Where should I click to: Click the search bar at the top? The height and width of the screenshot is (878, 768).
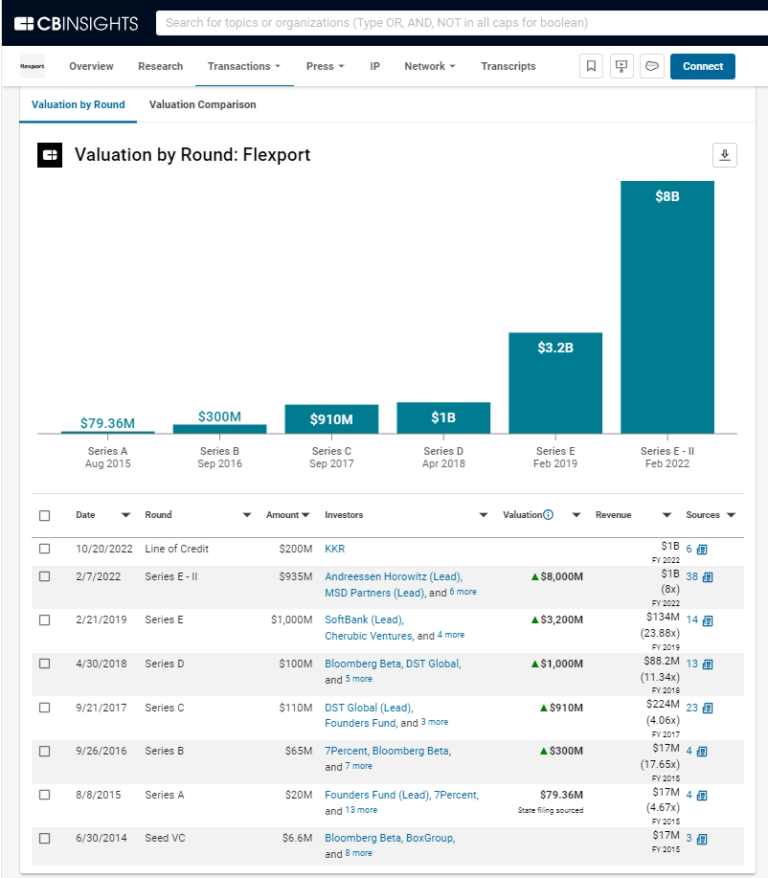(400, 21)
